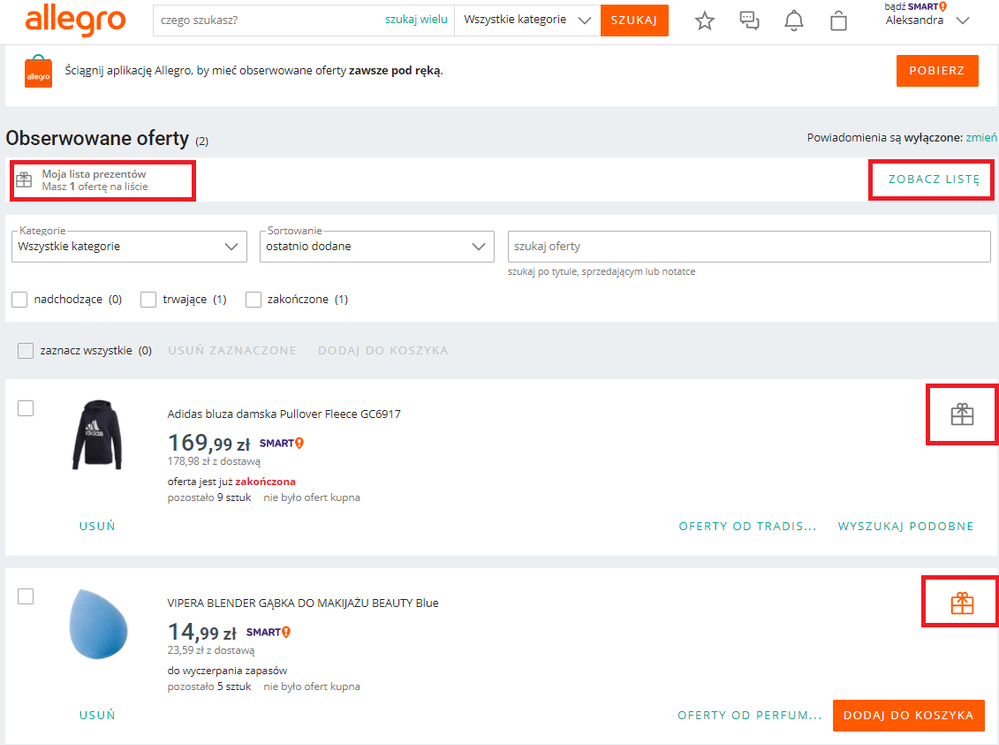Screen dimensions: 999x745
Task: Focus the czego szukasz search field
Action: coord(270,20)
